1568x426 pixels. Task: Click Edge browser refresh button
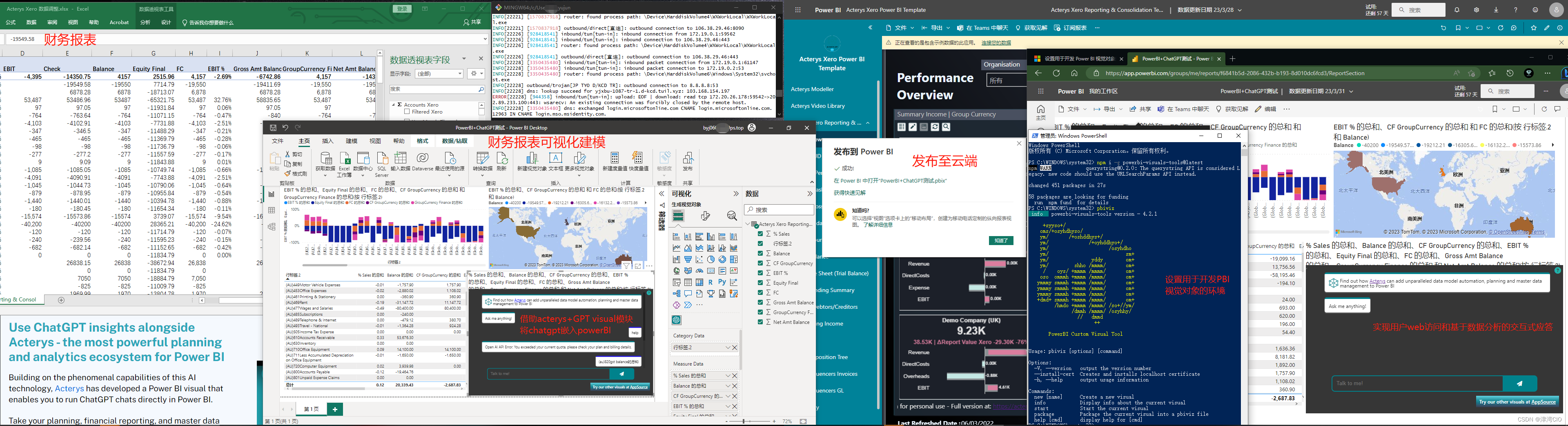click(x=1056, y=73)
